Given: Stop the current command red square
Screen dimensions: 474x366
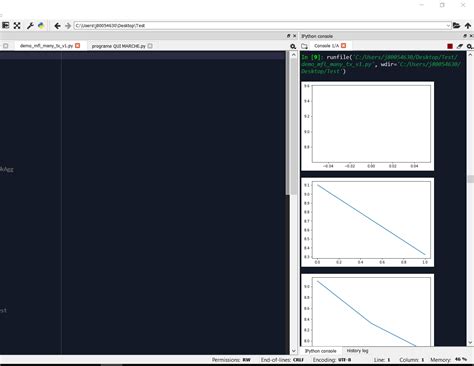Looking at the screenshot, I should (x=450, y=46).
